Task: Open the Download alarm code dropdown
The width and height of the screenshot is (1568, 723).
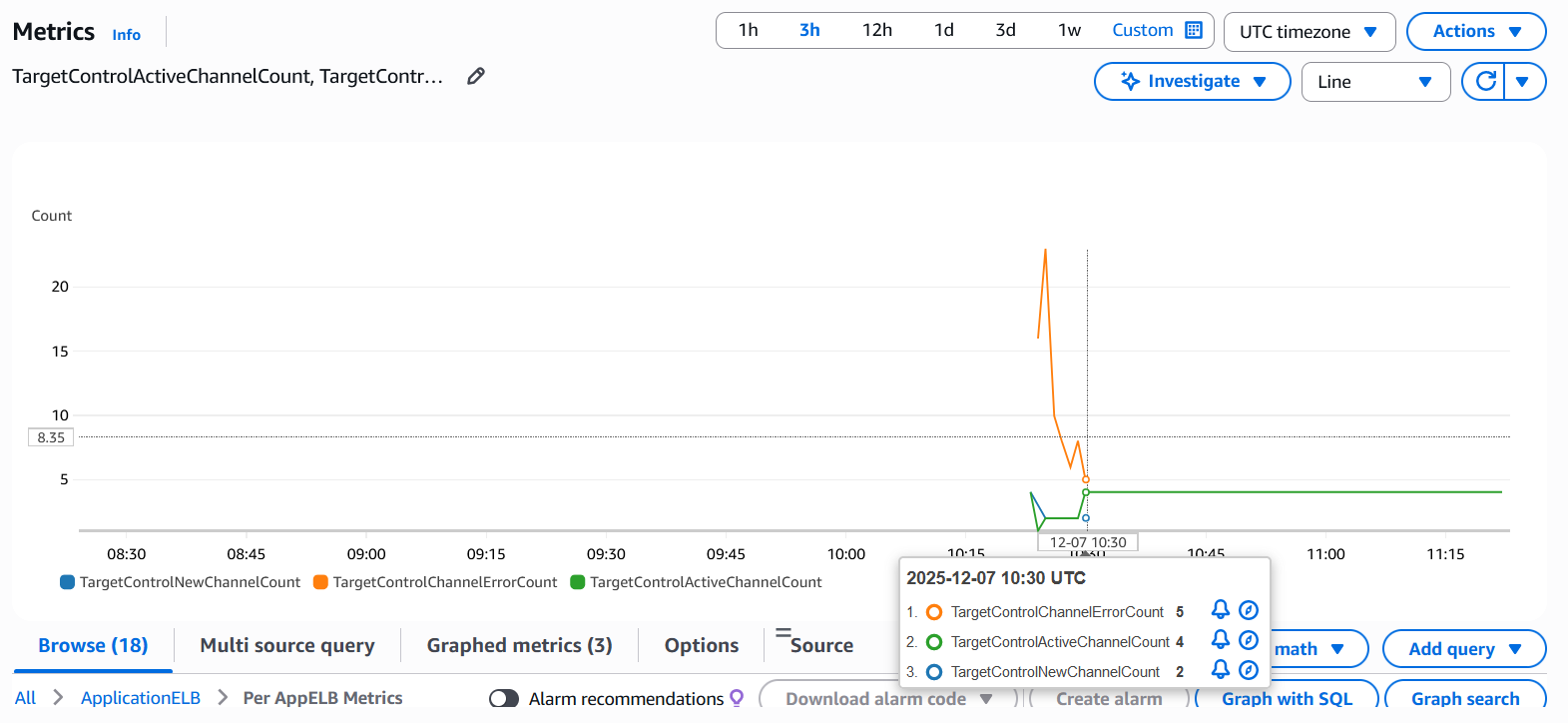Action: pos(888,698)
